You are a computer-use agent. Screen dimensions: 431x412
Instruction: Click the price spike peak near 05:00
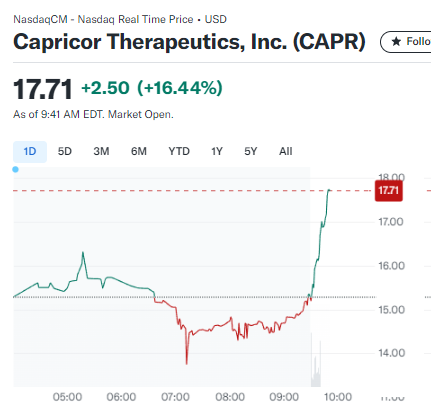pyautogui.click(x=83, y=253)
